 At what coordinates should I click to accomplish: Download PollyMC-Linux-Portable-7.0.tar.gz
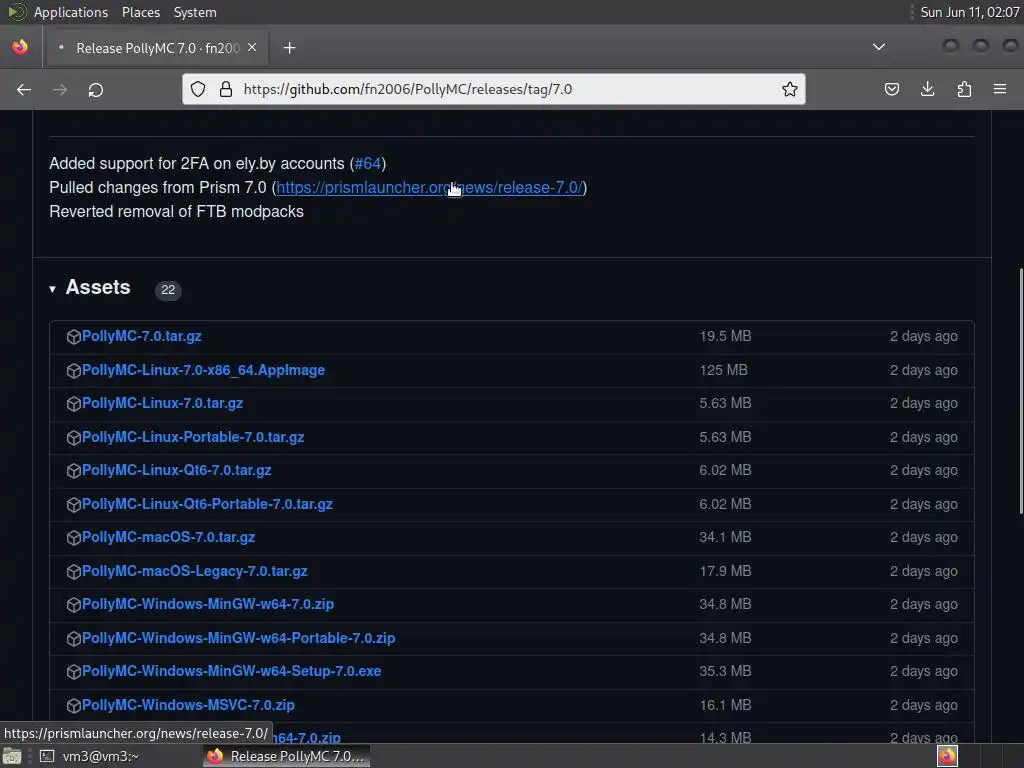tap(193, 438)
